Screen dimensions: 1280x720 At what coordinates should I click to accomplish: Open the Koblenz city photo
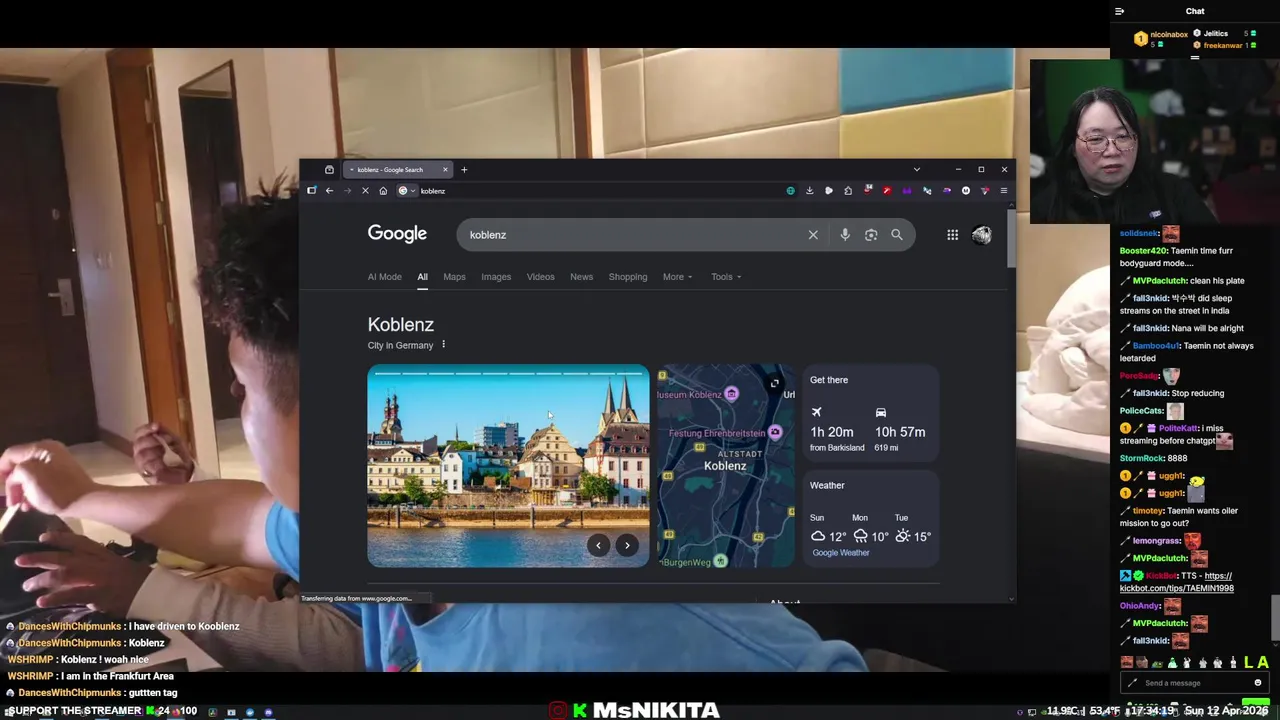(x=508, y=467)
